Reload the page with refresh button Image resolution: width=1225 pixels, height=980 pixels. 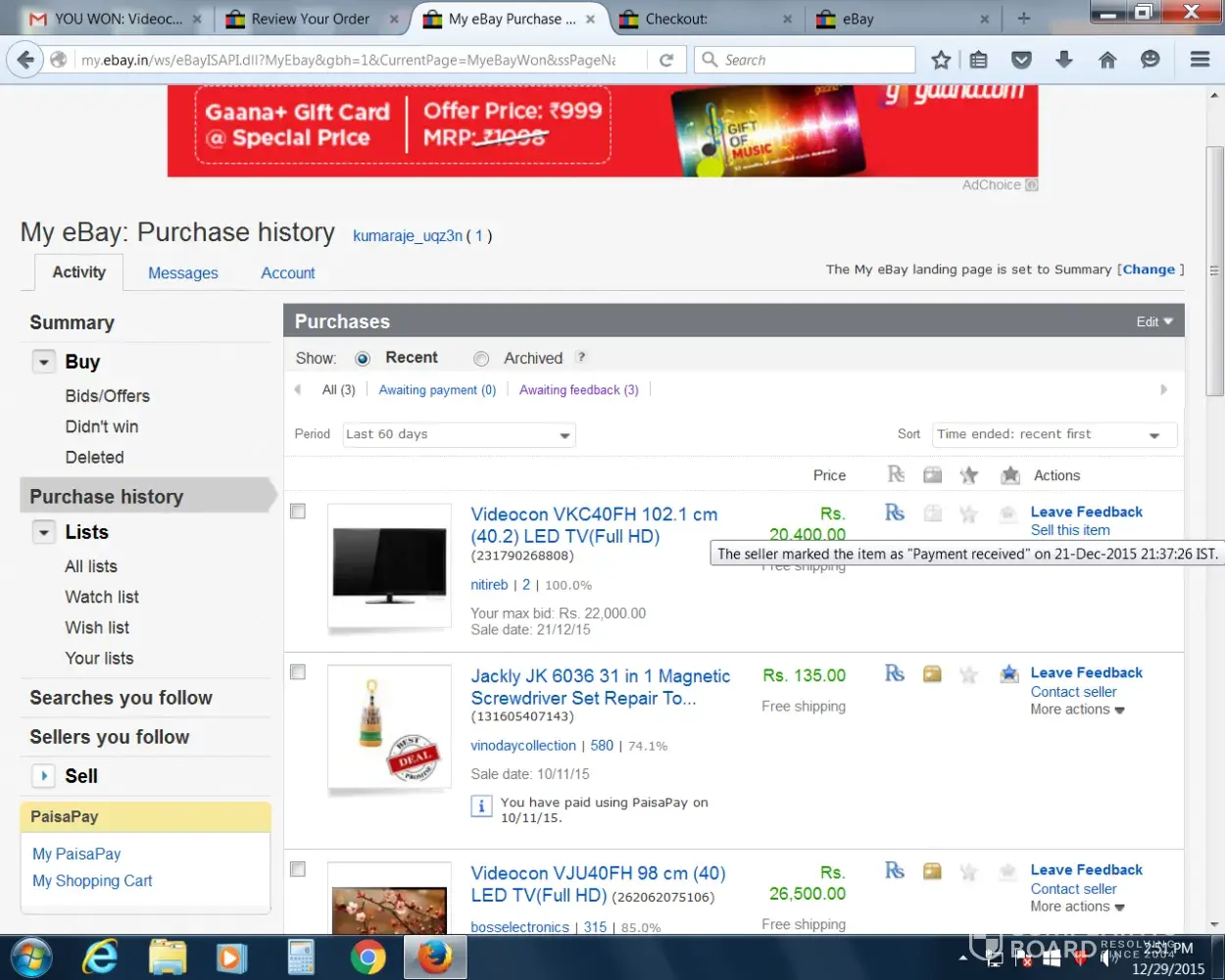[666, 60]
